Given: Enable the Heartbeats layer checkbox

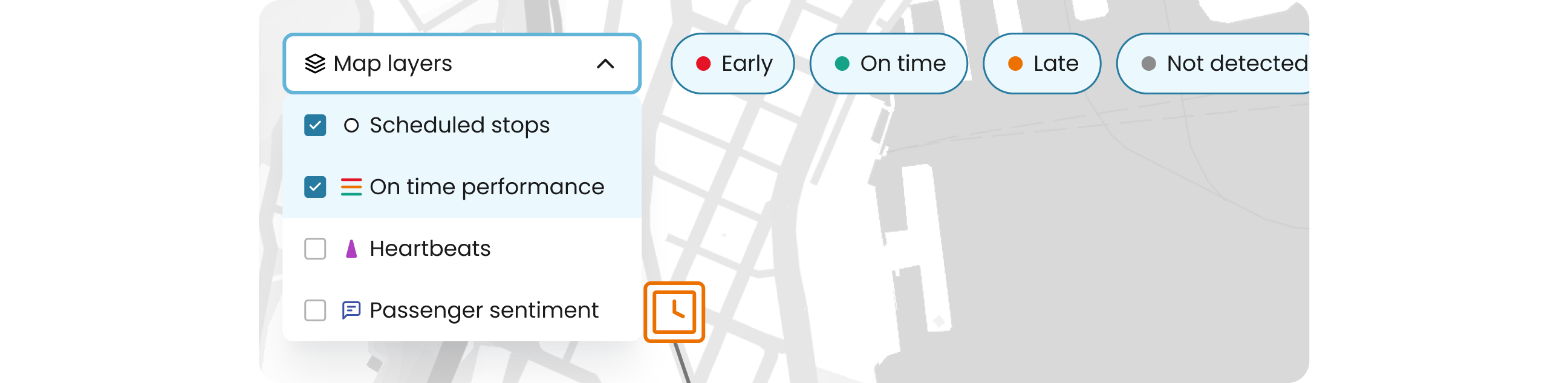Looking at the screenshot, I should coord(315,249).
